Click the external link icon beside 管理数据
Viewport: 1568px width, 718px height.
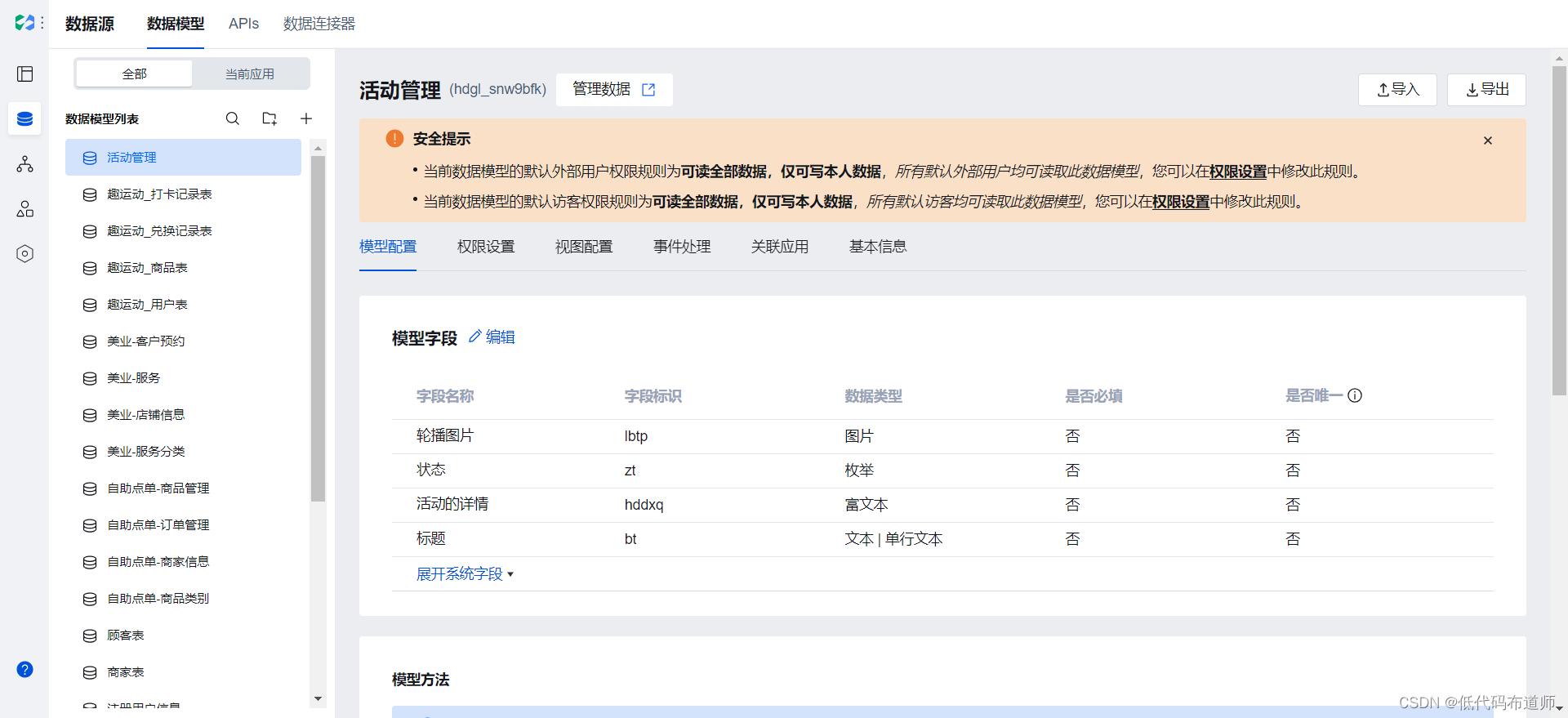648,90
